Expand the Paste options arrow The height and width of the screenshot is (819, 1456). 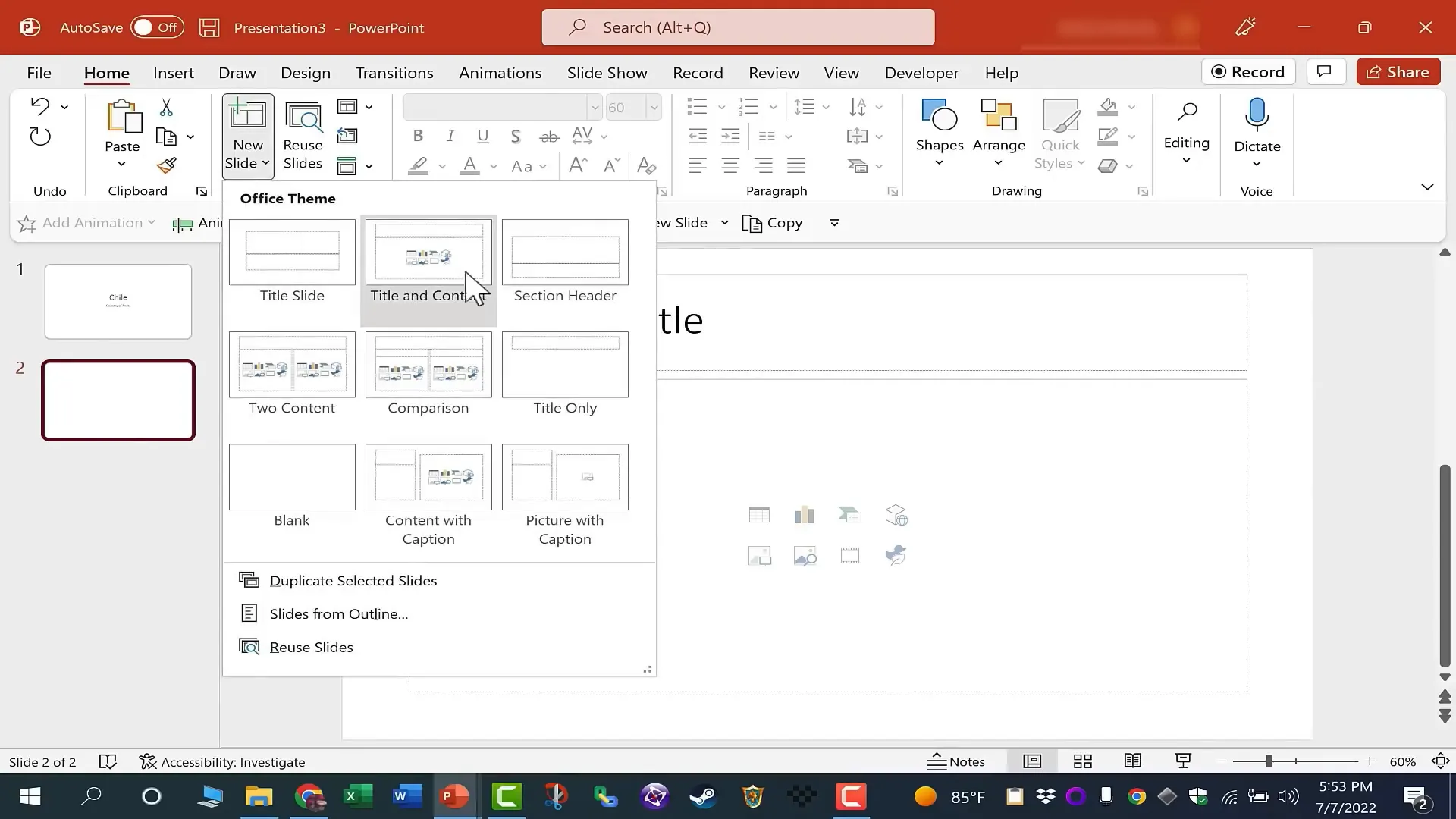click(121, 165)
